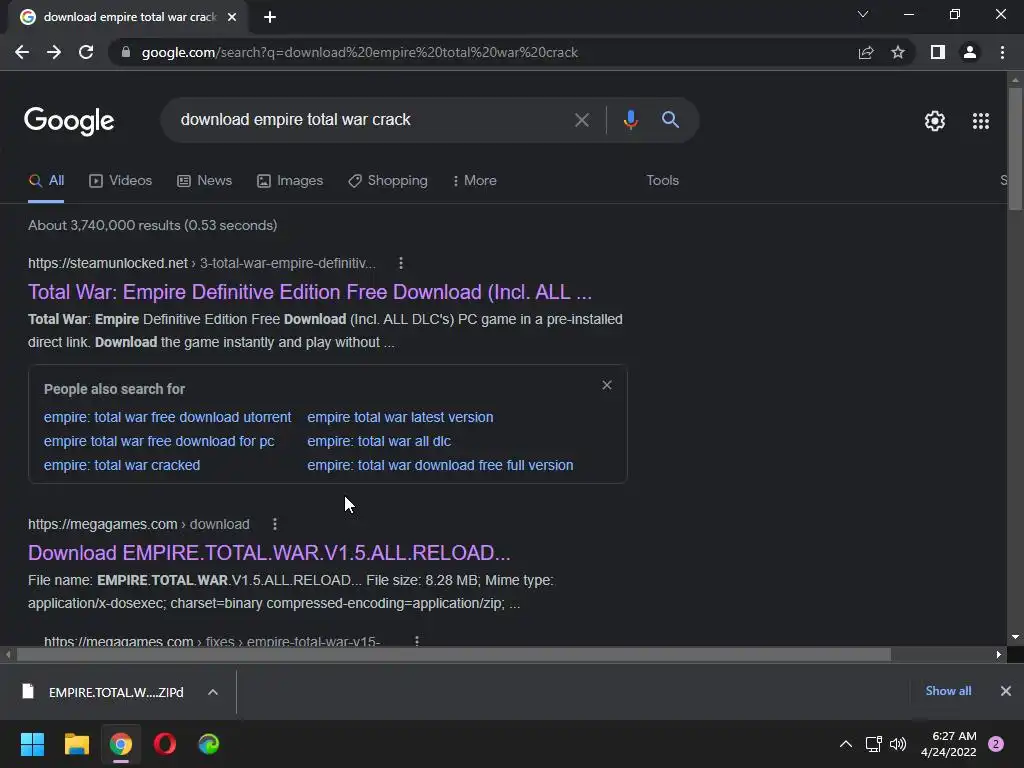Open options menu for steamunlocked.net result
Viewport: 1024px width, 768px height.
click(x=401, y=263)
